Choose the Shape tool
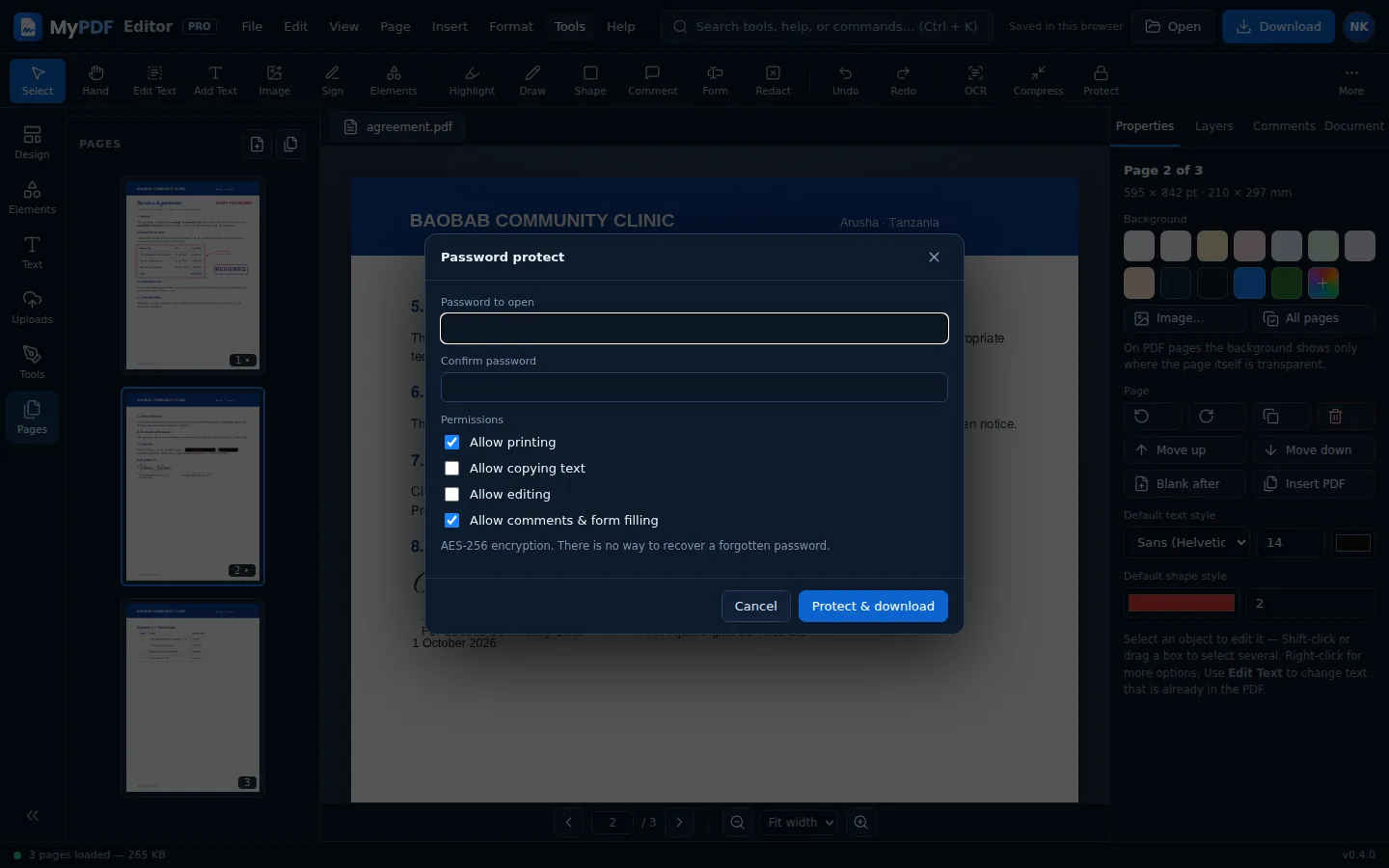This screenshot has width=1389, height=868. tap(590, 80)
